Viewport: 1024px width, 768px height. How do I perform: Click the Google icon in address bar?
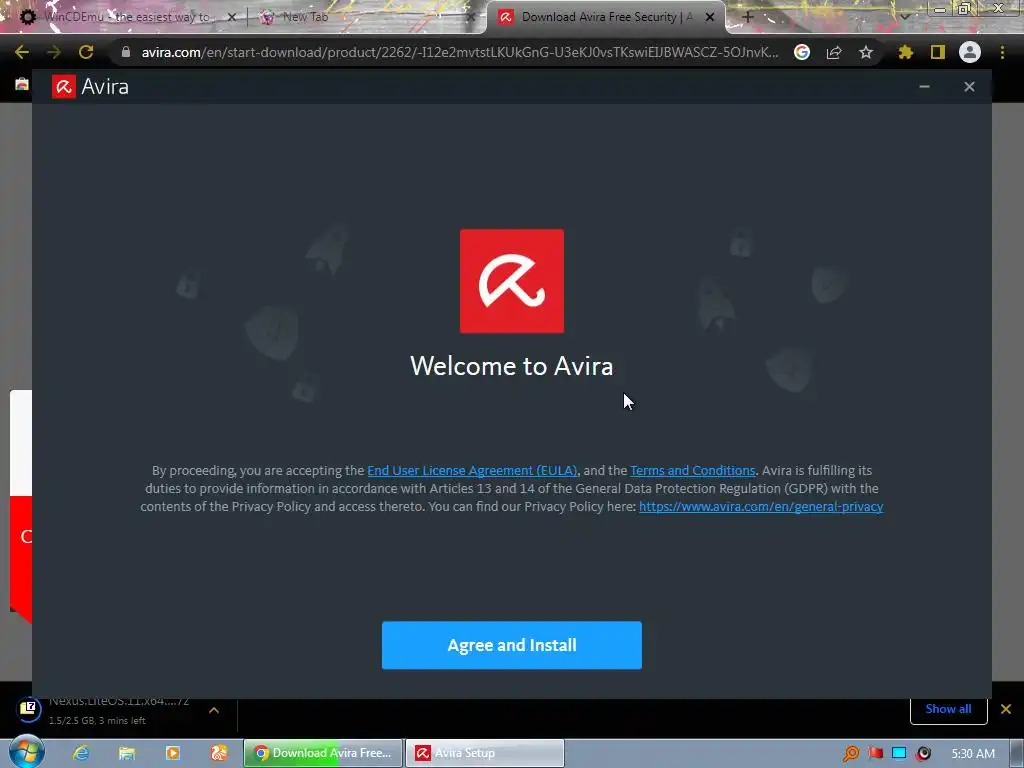802,52
